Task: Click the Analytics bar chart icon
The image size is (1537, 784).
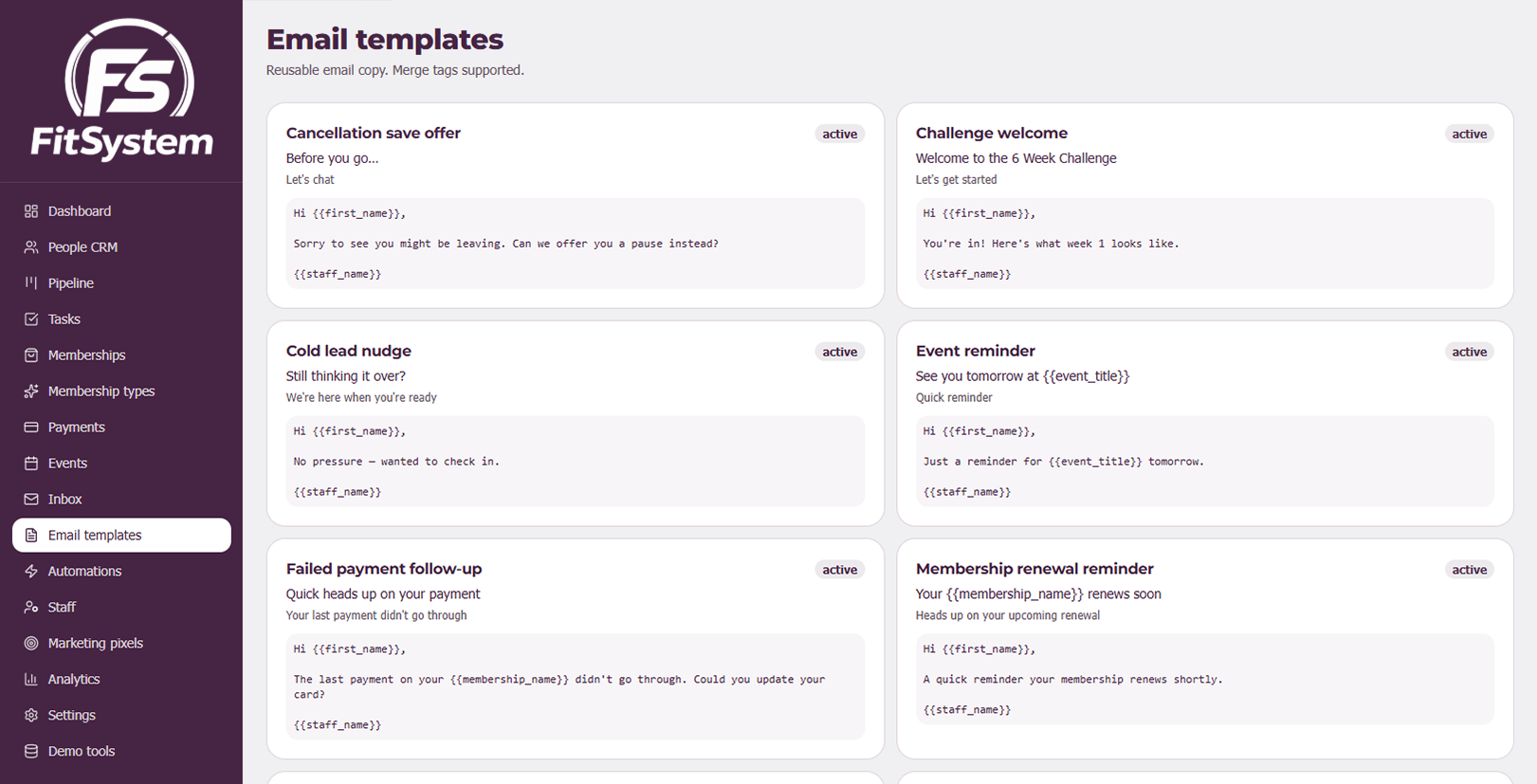Action: click(31, 680)
